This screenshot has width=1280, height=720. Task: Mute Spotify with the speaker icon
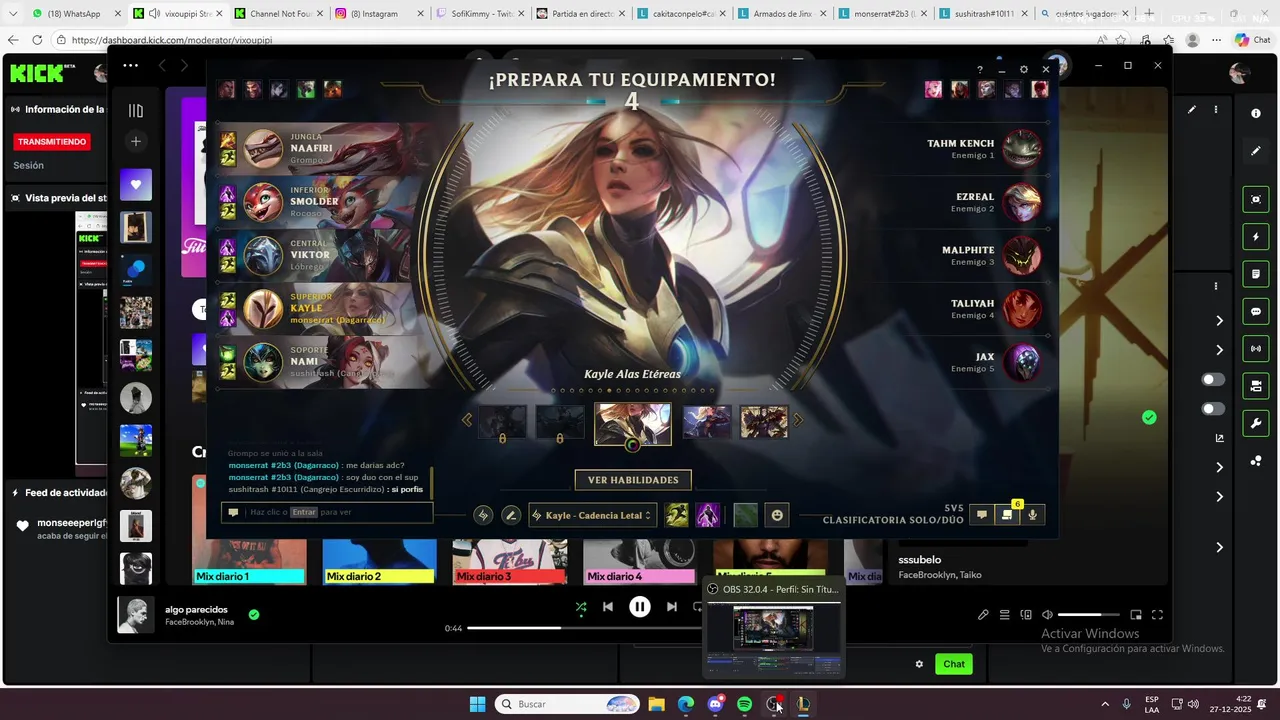click(x=1047, y=614)
